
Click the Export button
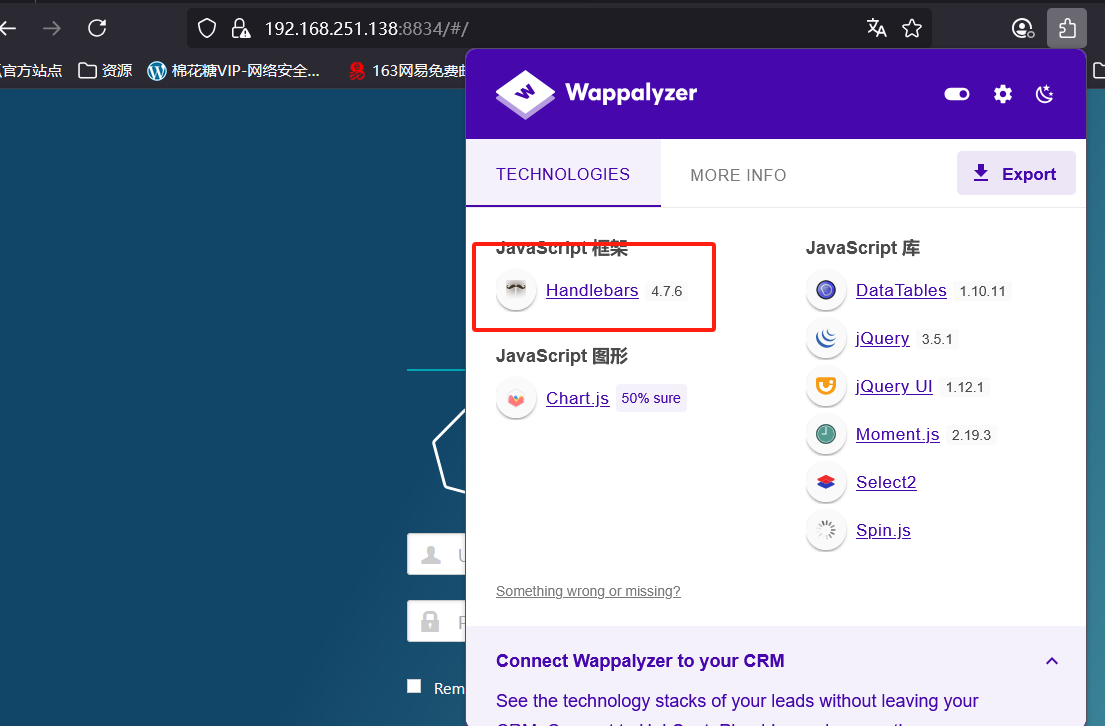1016,173
